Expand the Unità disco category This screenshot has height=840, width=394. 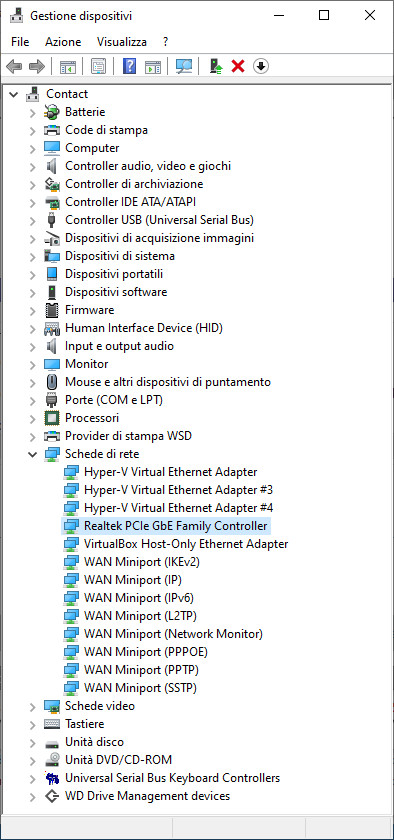pyautogui.click(x=33, y=742)
